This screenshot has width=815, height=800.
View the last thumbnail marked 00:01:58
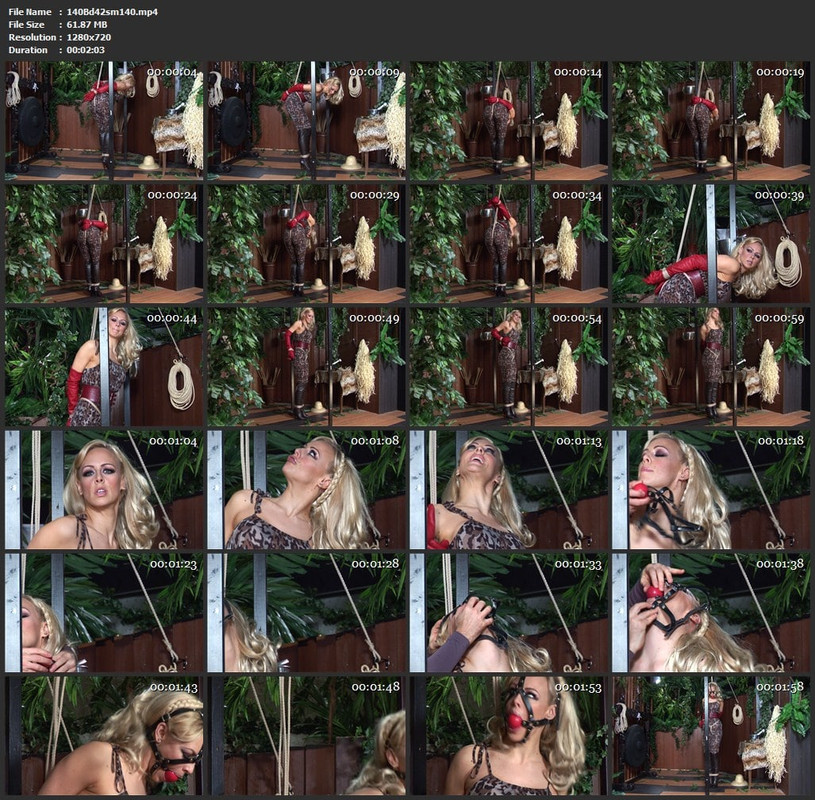coord(711,736)
